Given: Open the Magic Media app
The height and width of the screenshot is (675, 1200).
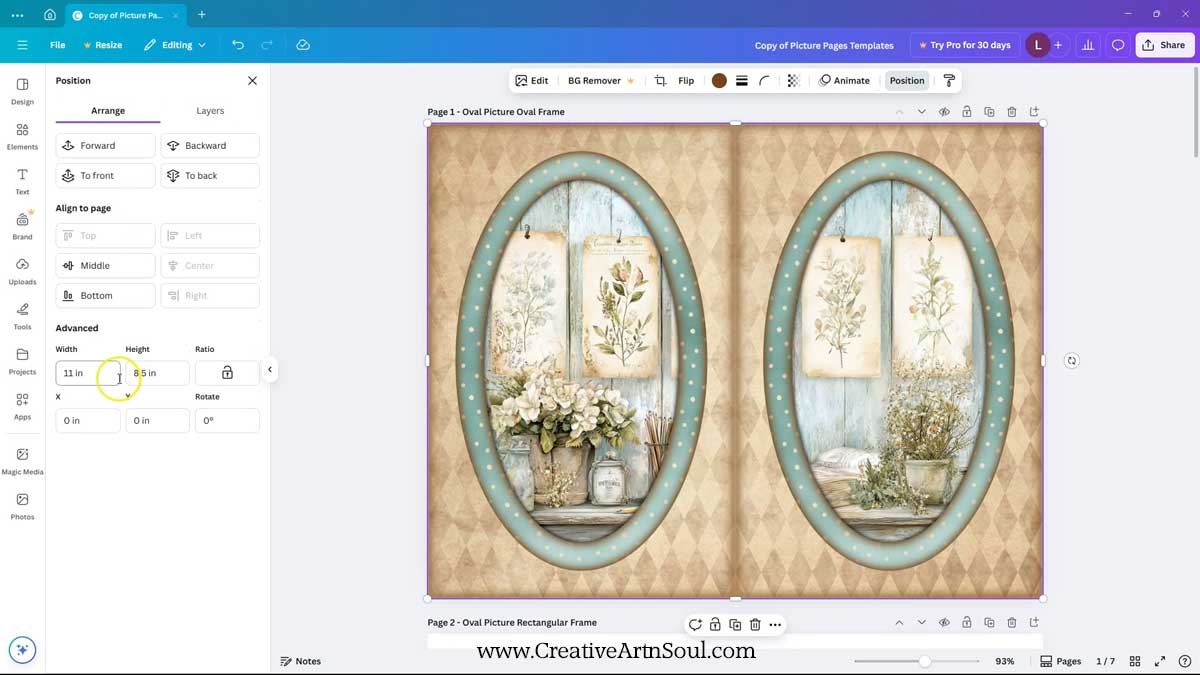Looking at the screenshot, I should pyautogui.click(x=22, y=461).
